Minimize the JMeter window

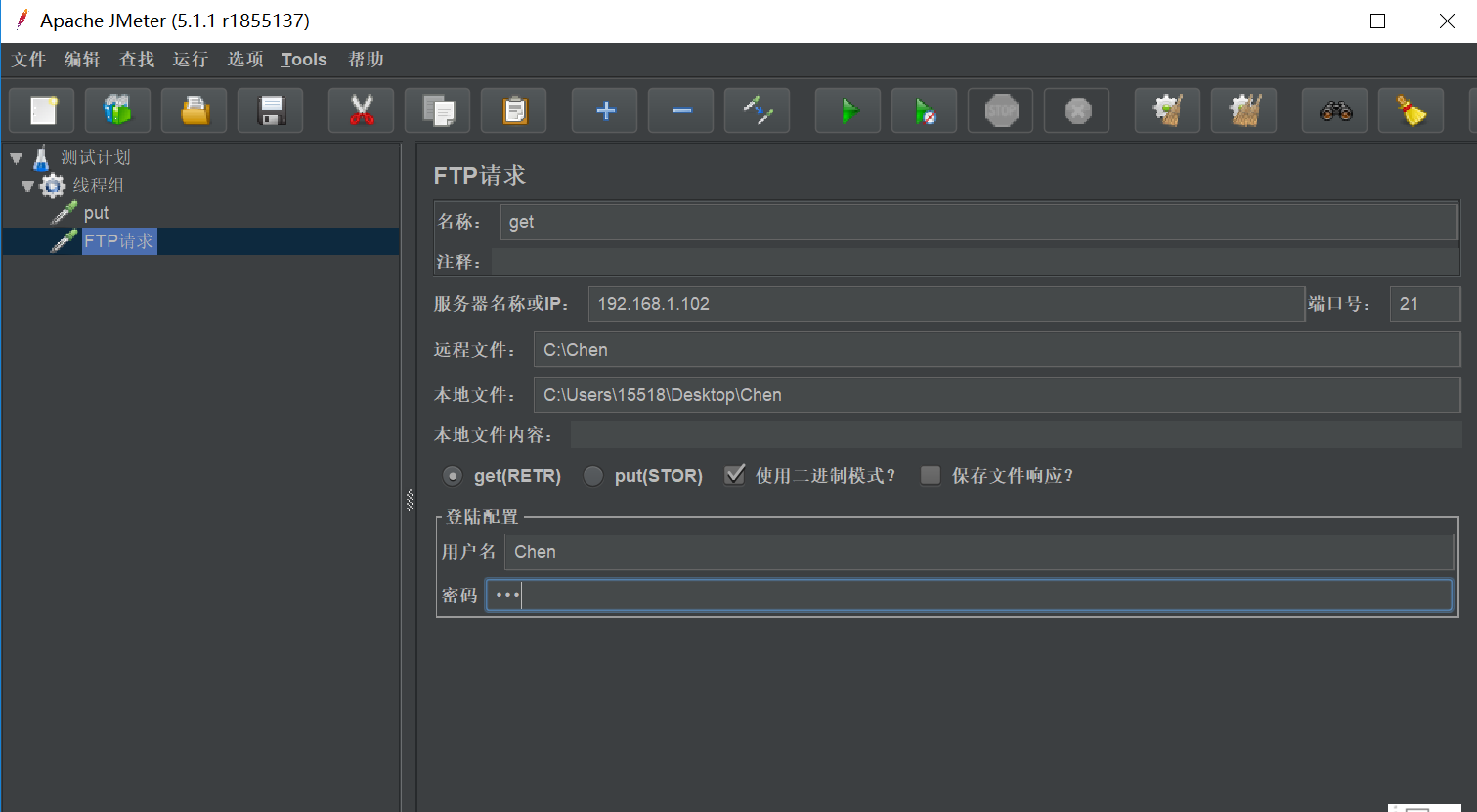(x=1311, y=21)
